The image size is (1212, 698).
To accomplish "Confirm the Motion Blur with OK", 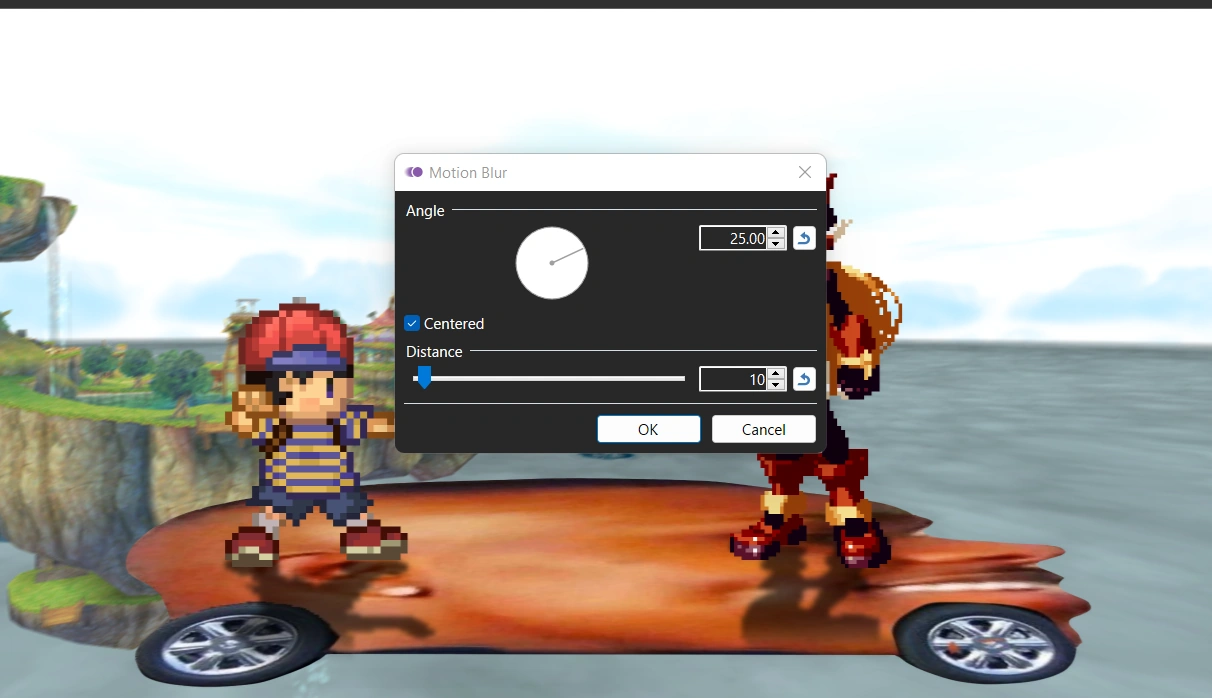I will coord(648,429).
